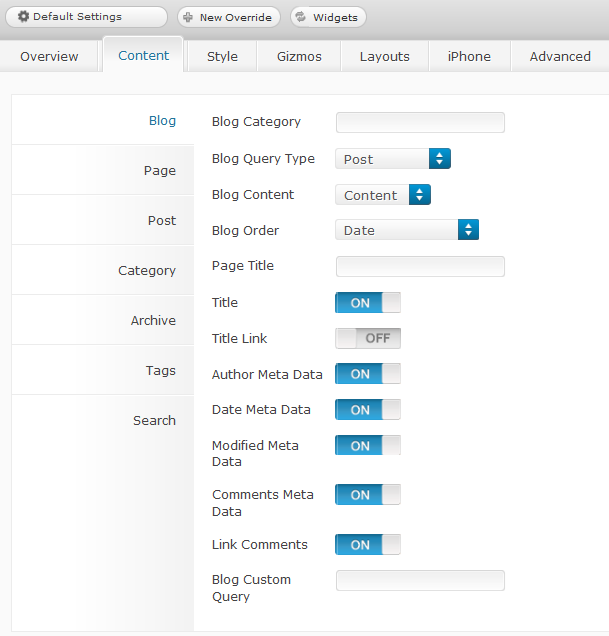Screen dimensions: 609x636
Task: Open the Widgets button
Action: coord(328,17)
